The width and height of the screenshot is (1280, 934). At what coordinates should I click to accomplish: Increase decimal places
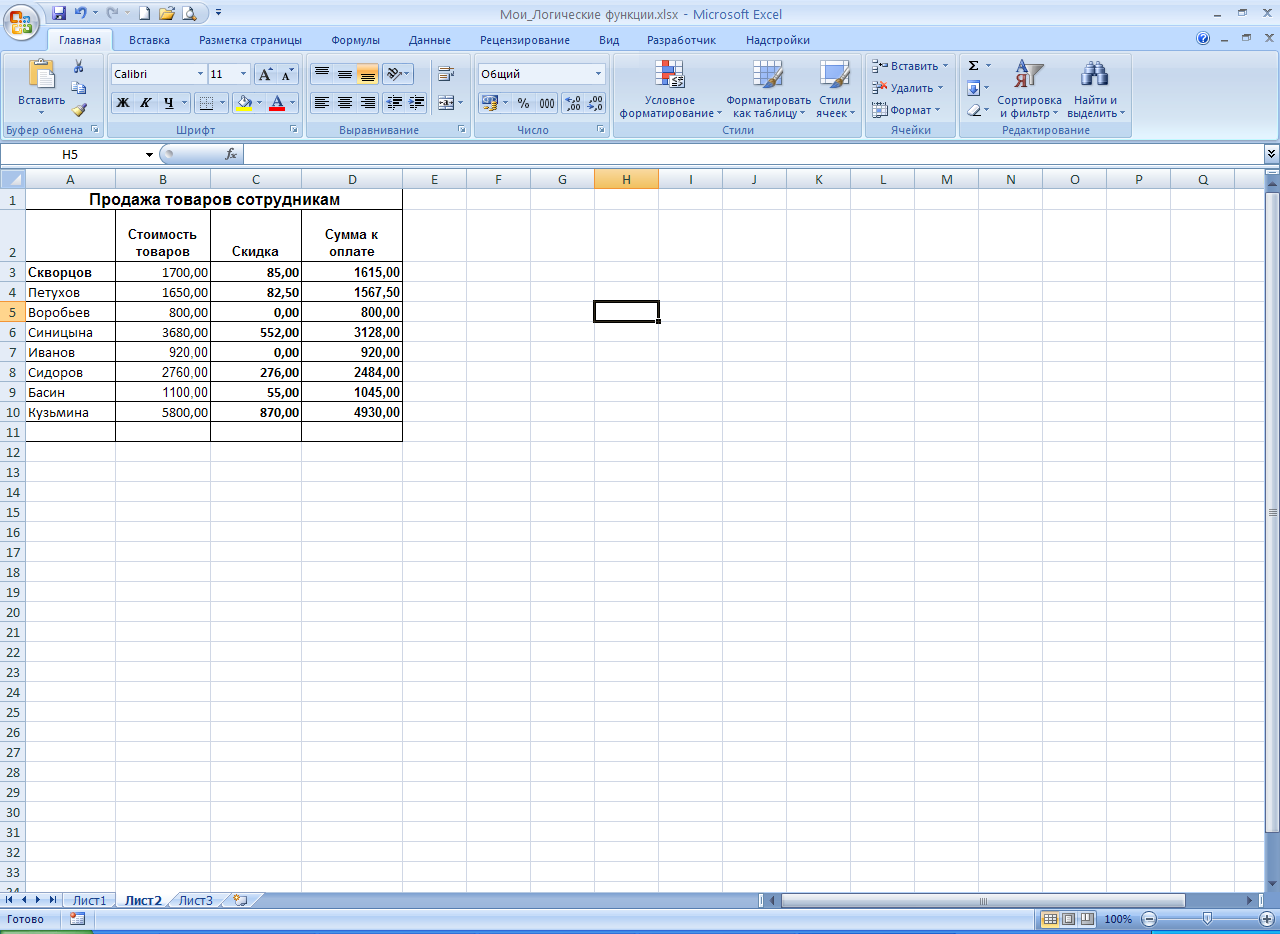pos(573,103)
